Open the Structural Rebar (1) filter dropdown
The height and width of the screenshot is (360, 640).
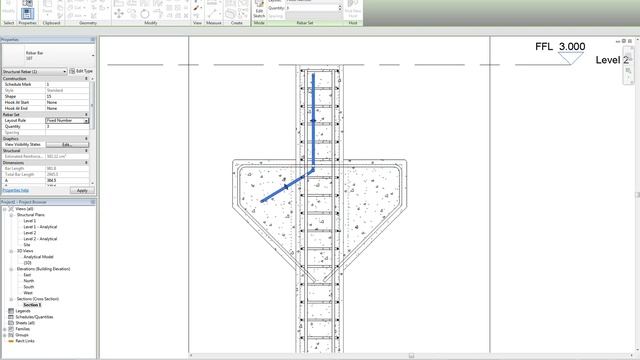point(34,71)
